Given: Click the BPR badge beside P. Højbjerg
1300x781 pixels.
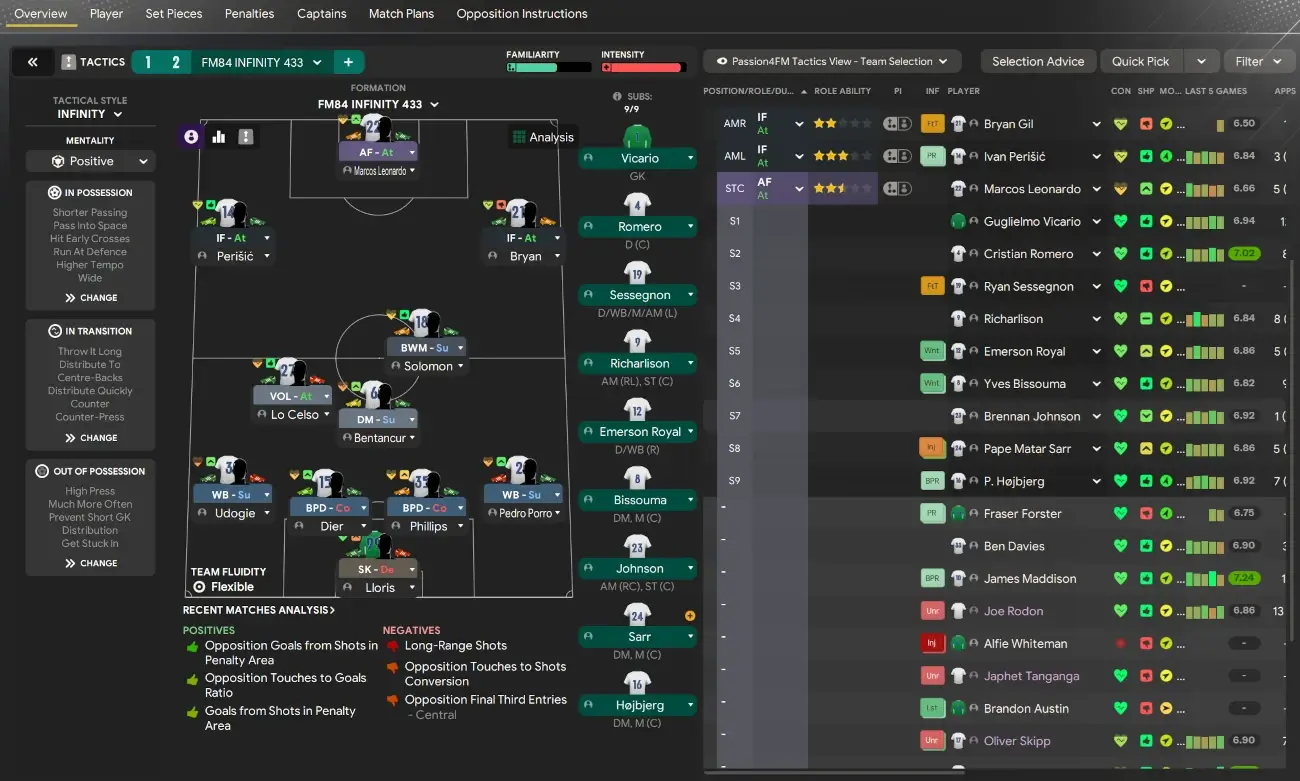Looking at the screenshot, I should 932,481.
